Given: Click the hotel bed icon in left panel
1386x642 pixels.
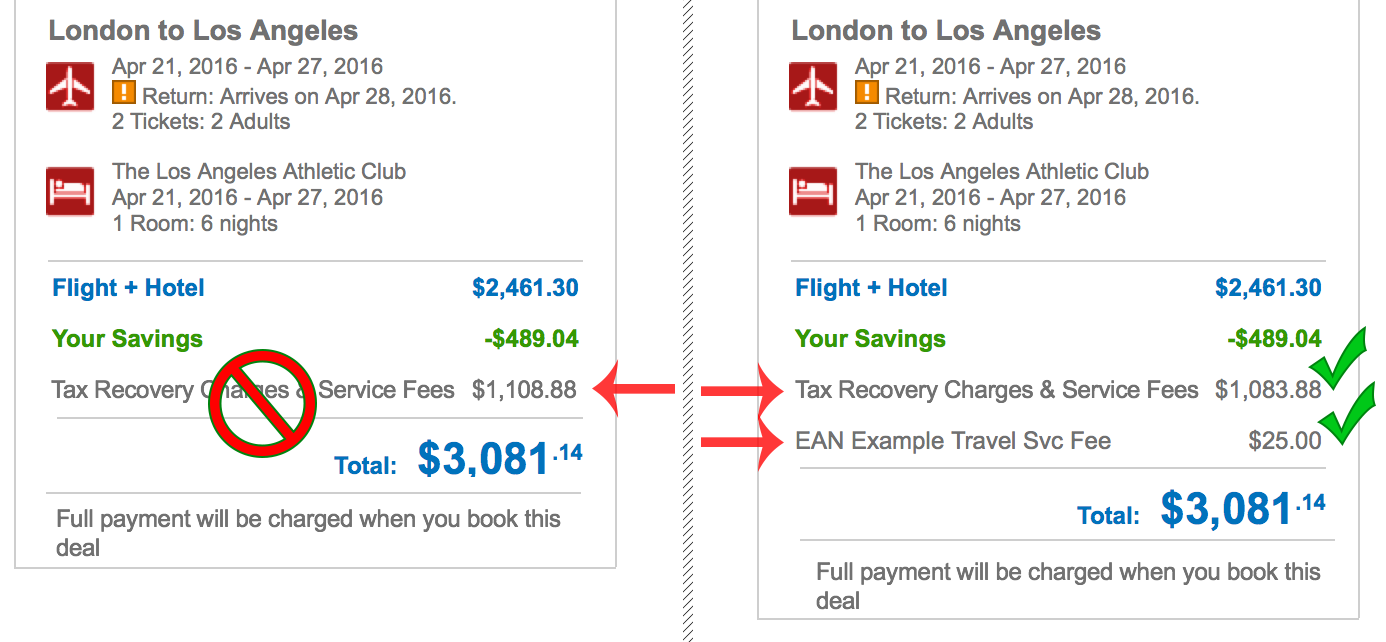Looking at the screenshot, I should pyautogui.click(x=70, y=191).
